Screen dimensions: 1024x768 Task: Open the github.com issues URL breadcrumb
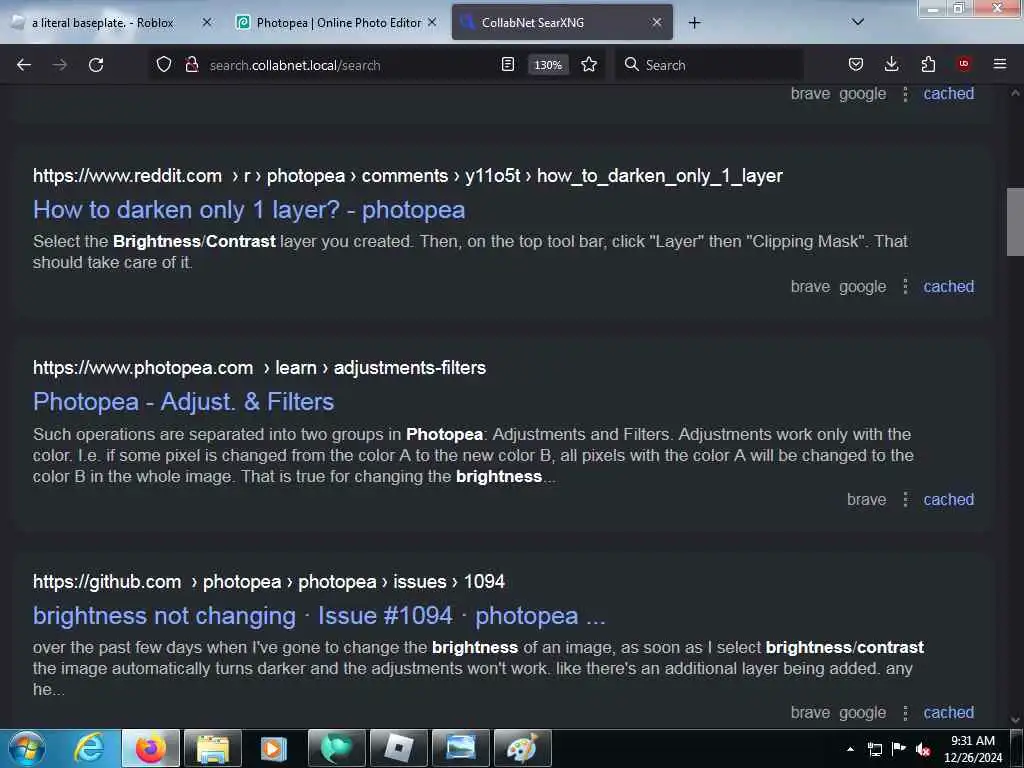point(268,582)
